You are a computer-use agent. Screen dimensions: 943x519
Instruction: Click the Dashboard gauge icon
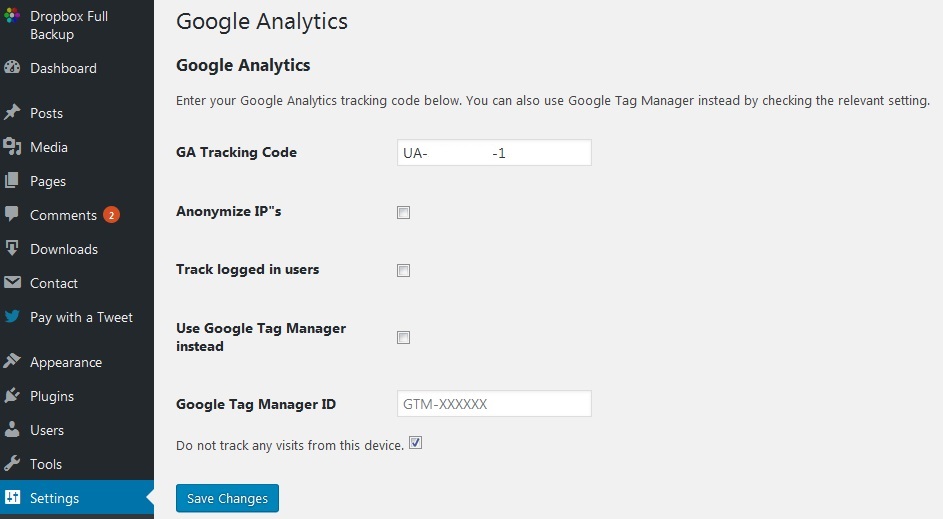(11, 67)
